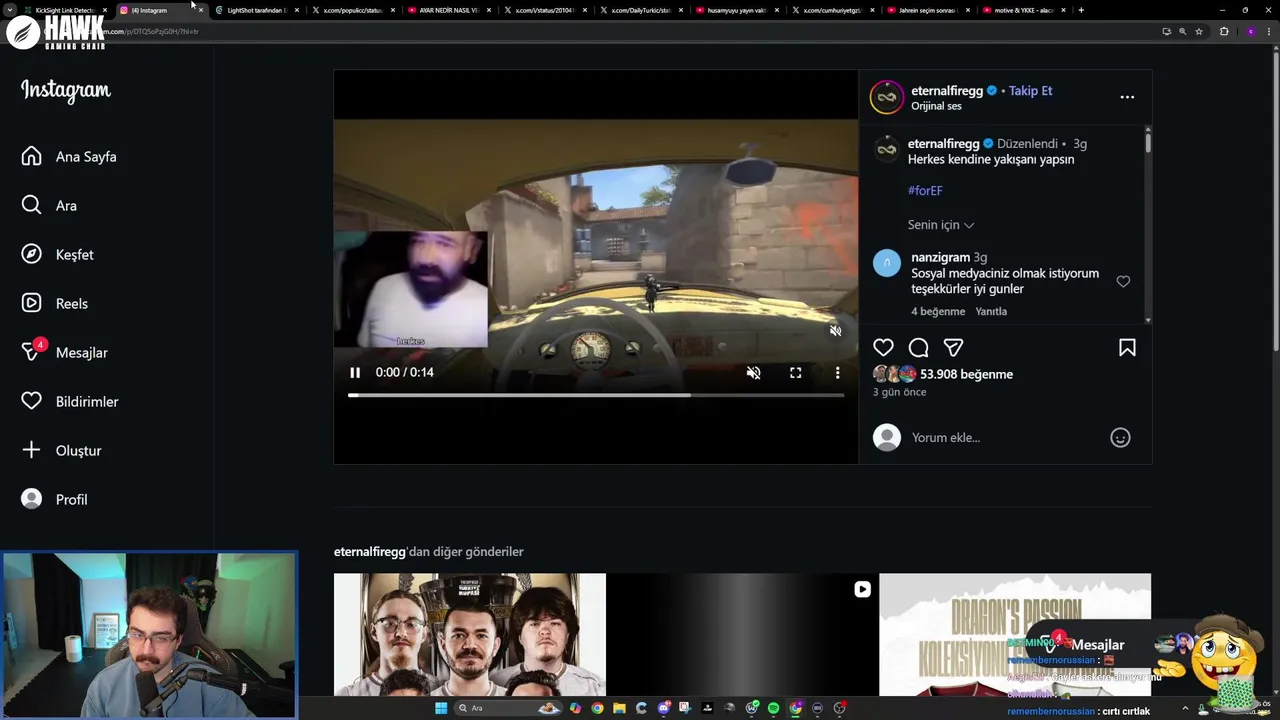1280x720 pixels.
Task: Switch to husamyuyu yayın tab
Action: click(x=736, y=10)
